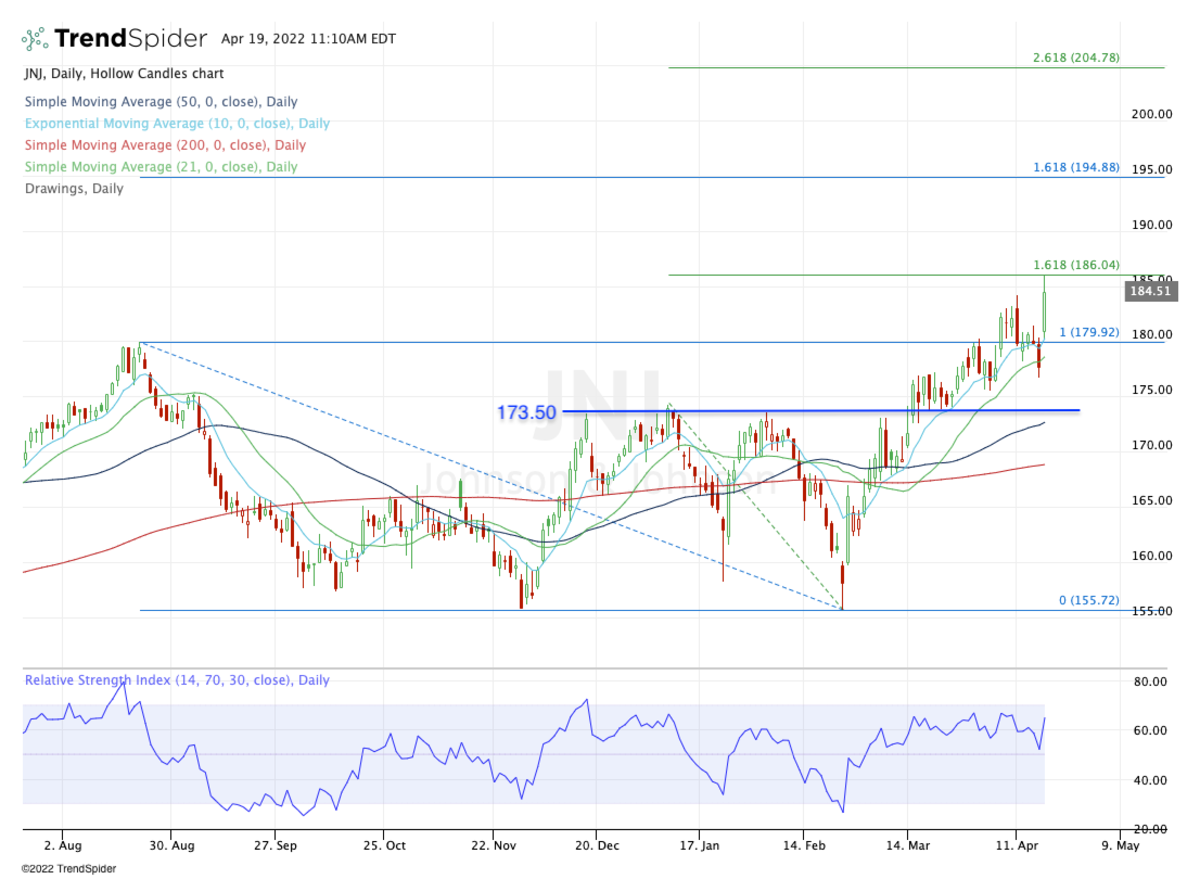1200x879 pixels.
Task: Select the 0 (155.72) base level label
Action: coord(1089,601)
